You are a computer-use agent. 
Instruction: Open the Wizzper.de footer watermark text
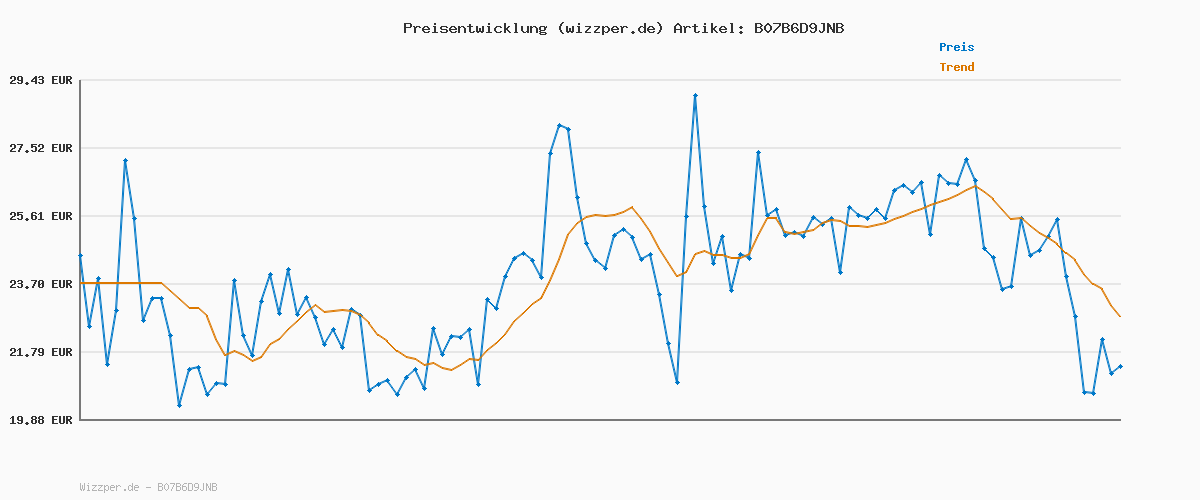[x=148, y=487]
